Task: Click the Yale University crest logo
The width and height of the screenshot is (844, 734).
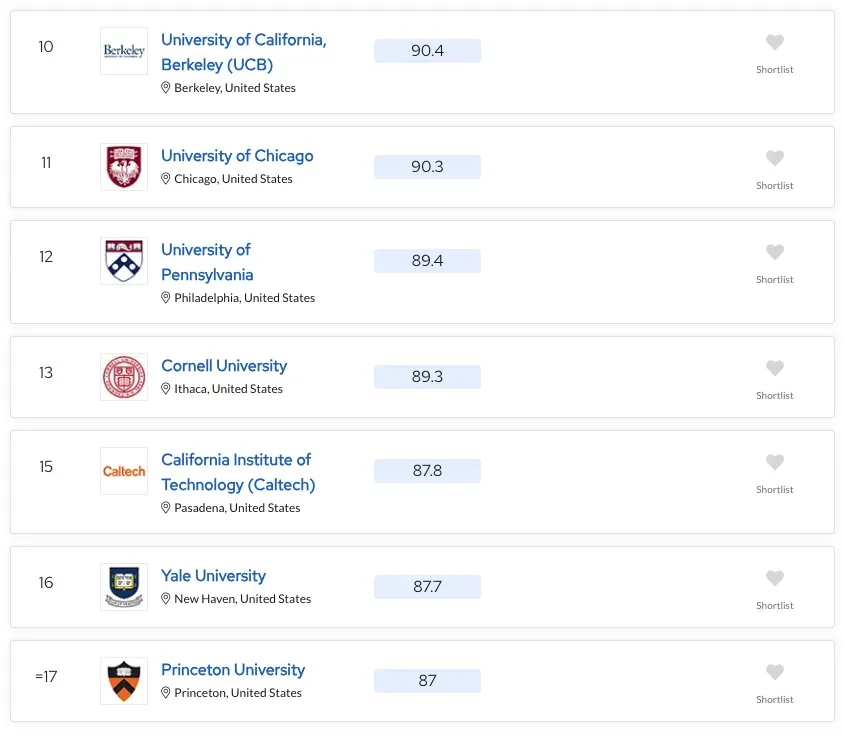Action: click(124, 587)
